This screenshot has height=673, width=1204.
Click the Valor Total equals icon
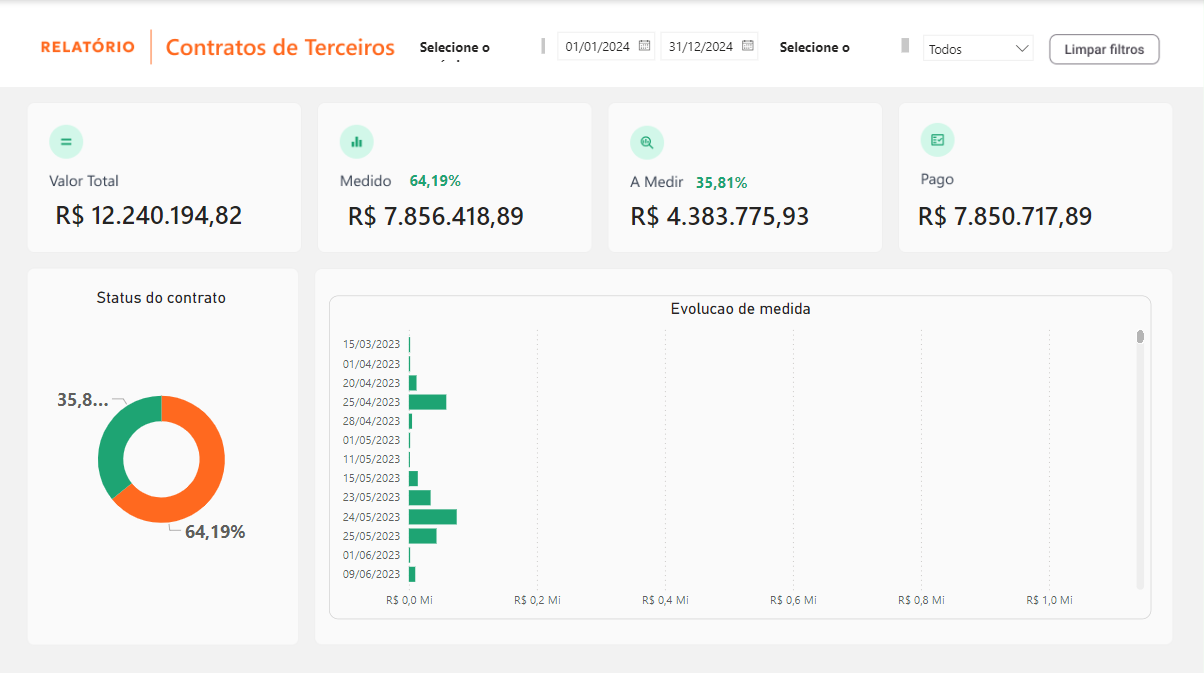point(66,141)
